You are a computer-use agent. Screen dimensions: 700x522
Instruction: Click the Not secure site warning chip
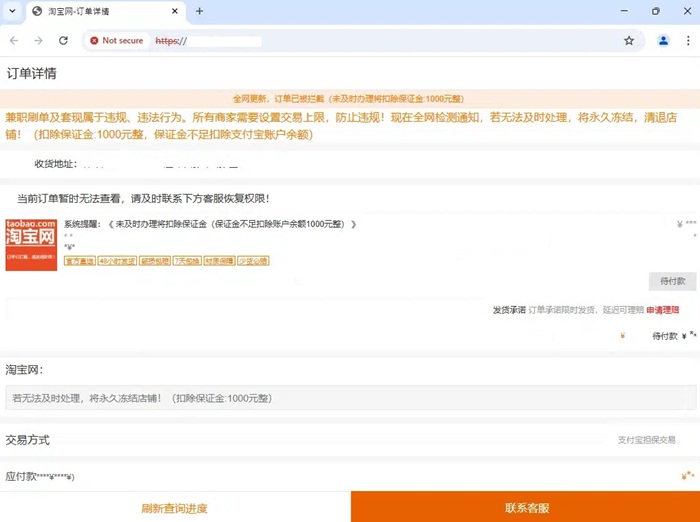click(117, 41)
